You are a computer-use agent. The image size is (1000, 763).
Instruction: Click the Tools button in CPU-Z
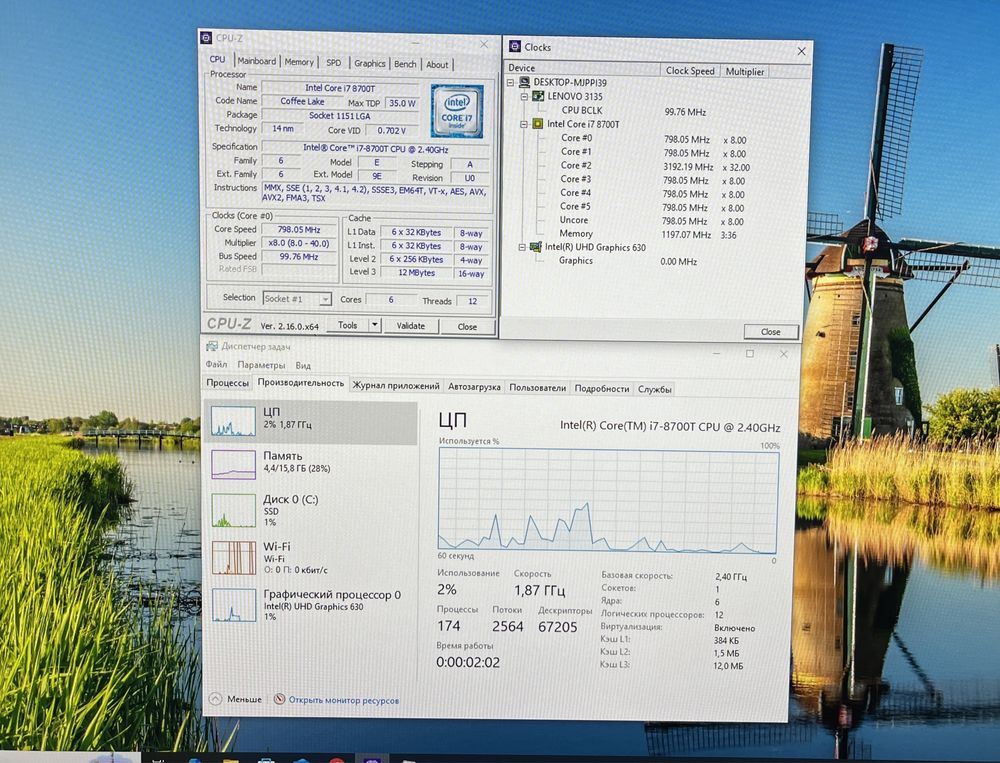(x=348, y=325)
